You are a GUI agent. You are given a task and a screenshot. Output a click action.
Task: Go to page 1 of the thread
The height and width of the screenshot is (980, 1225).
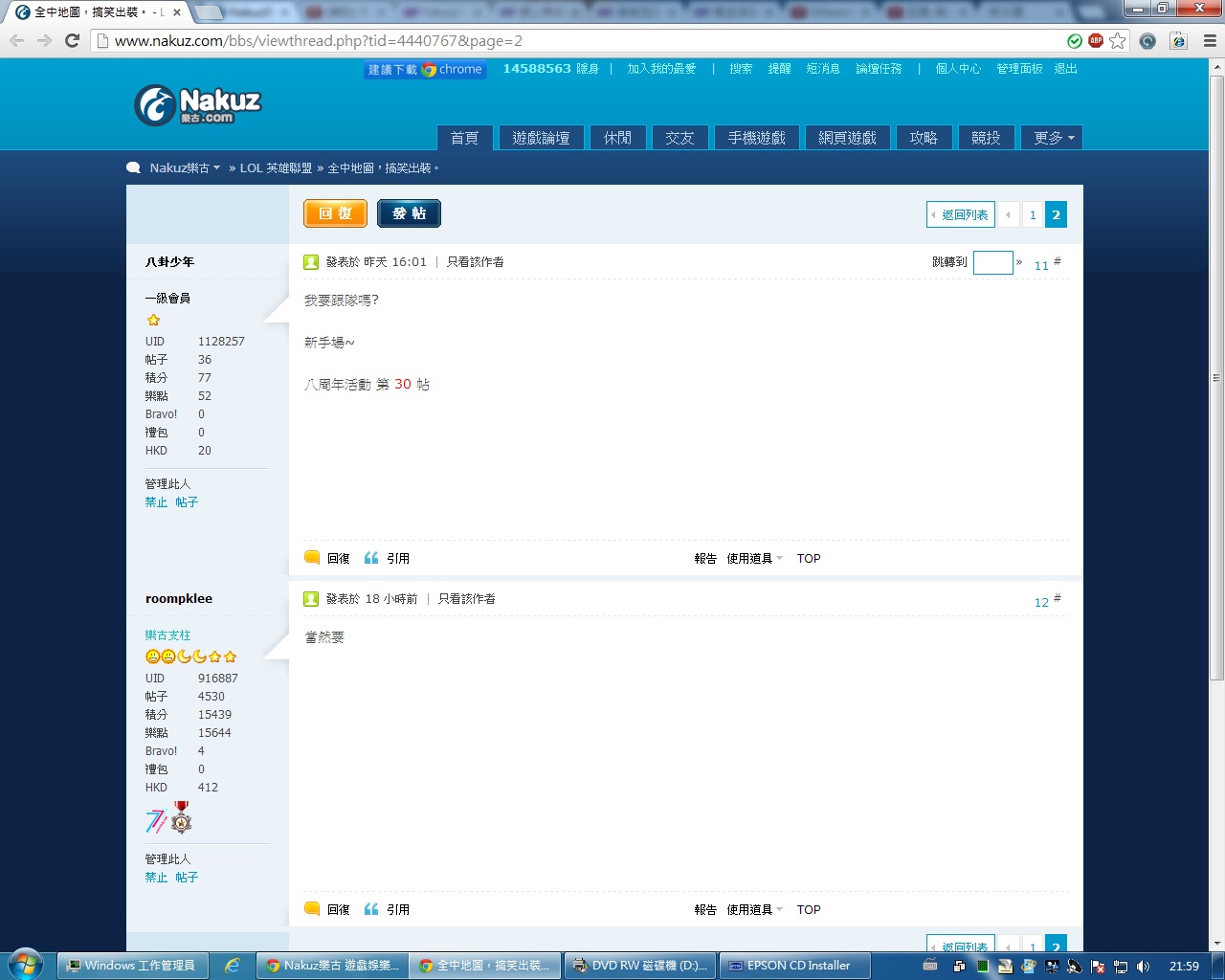coord(1033,215)
